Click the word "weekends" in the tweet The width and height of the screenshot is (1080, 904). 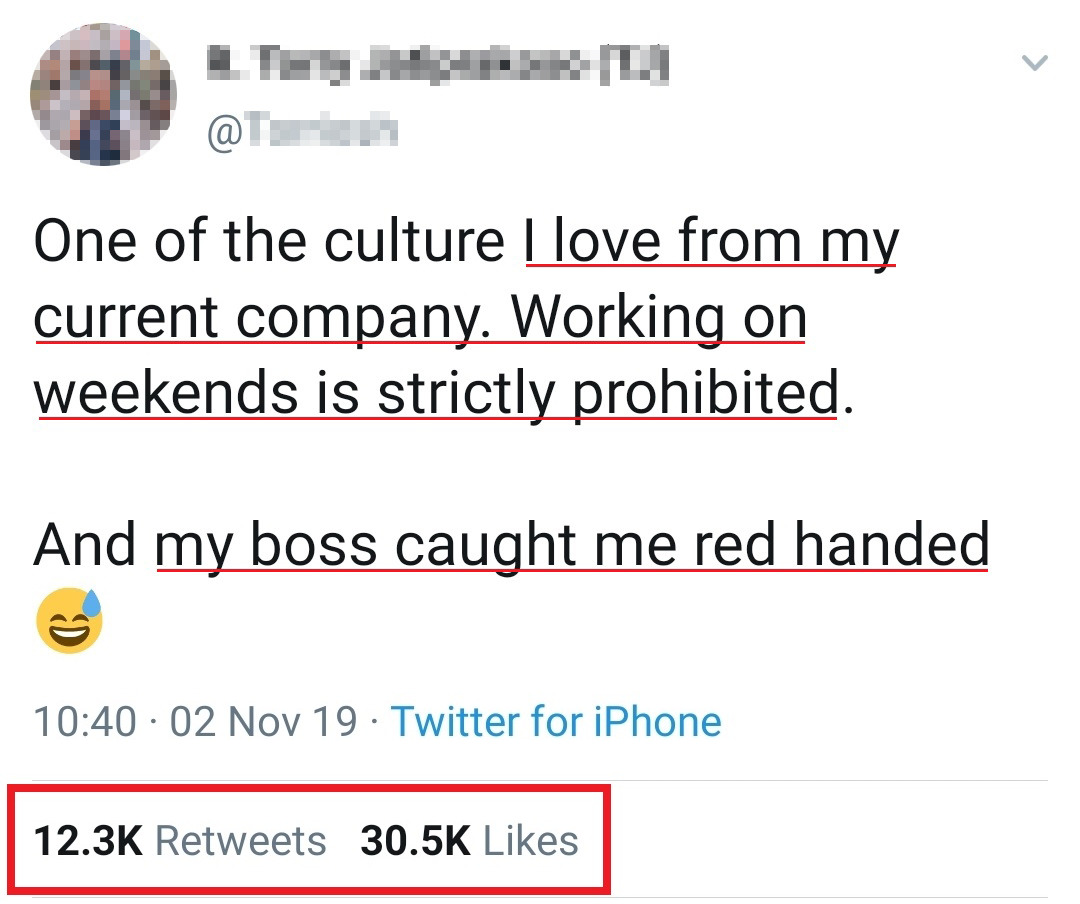(x=166, y=395)
